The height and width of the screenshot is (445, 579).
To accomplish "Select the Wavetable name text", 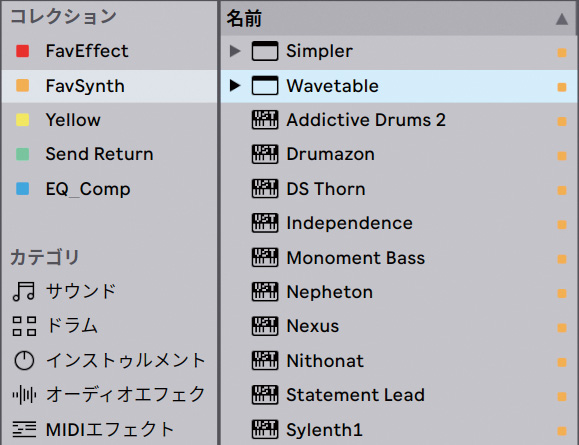I will (x=332, y=86).
